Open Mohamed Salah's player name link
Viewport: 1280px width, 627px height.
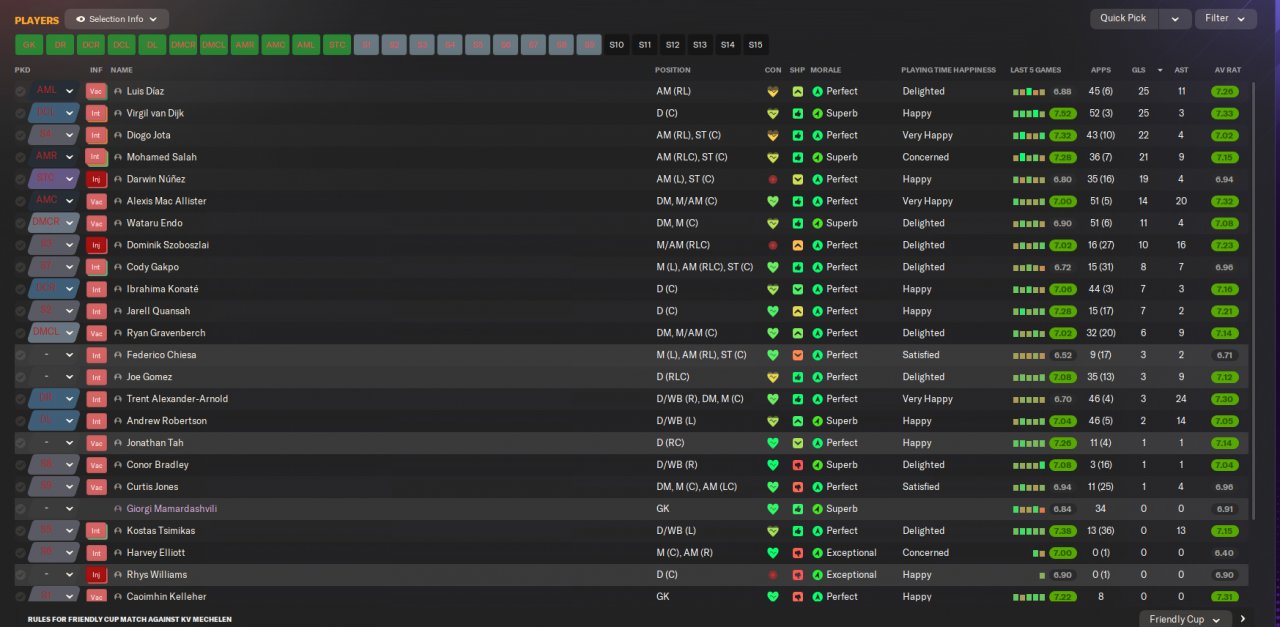click(161, 157)
